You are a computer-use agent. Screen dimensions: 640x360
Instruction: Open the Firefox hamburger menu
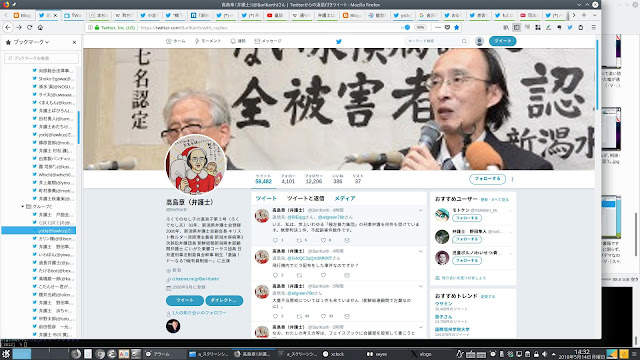point(593,27)
